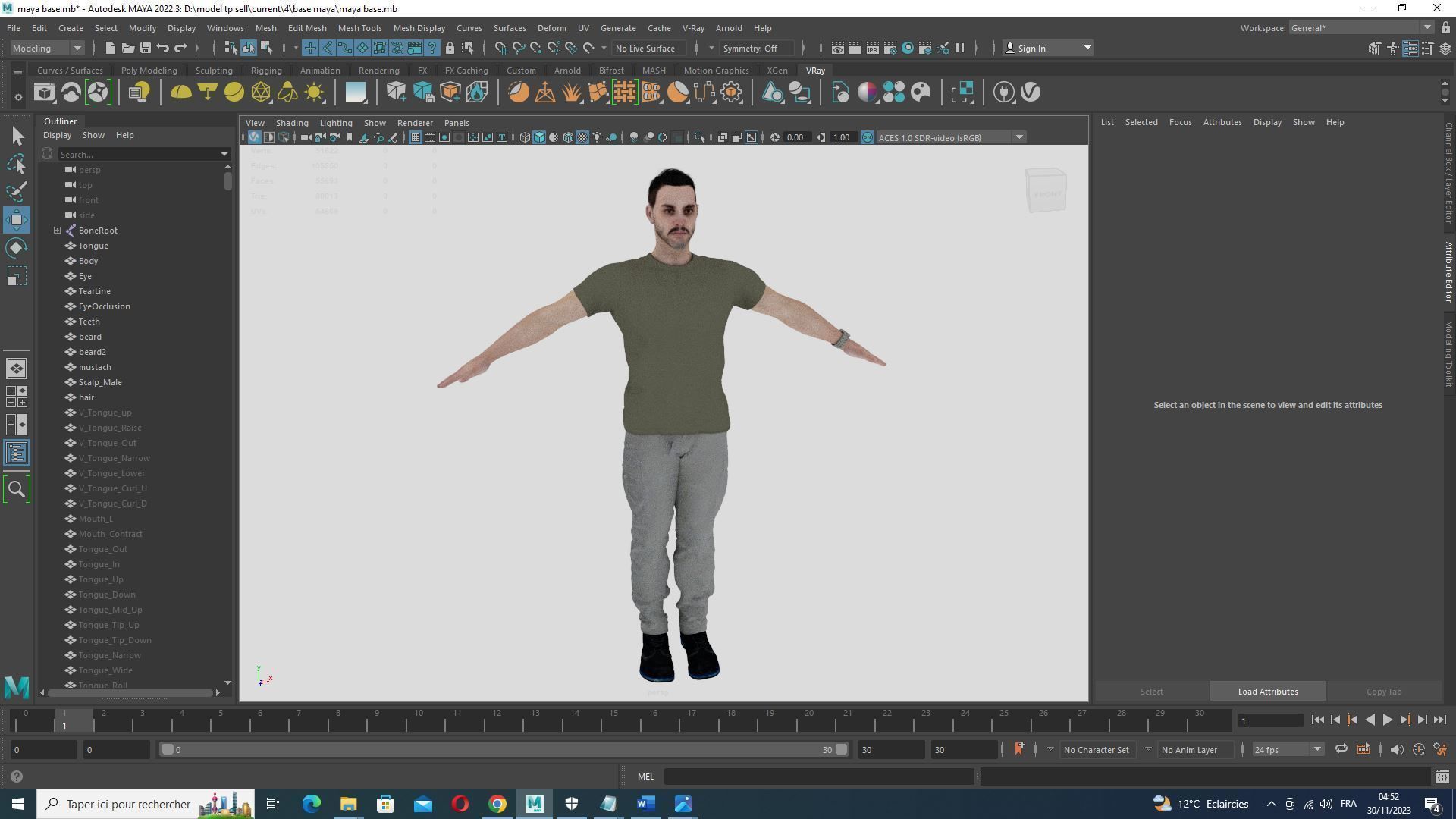The height and width of the screenshot is (819, 1456).
Task: Open the Outliner icon in left layout bar
Action: (x=17, y=453)
